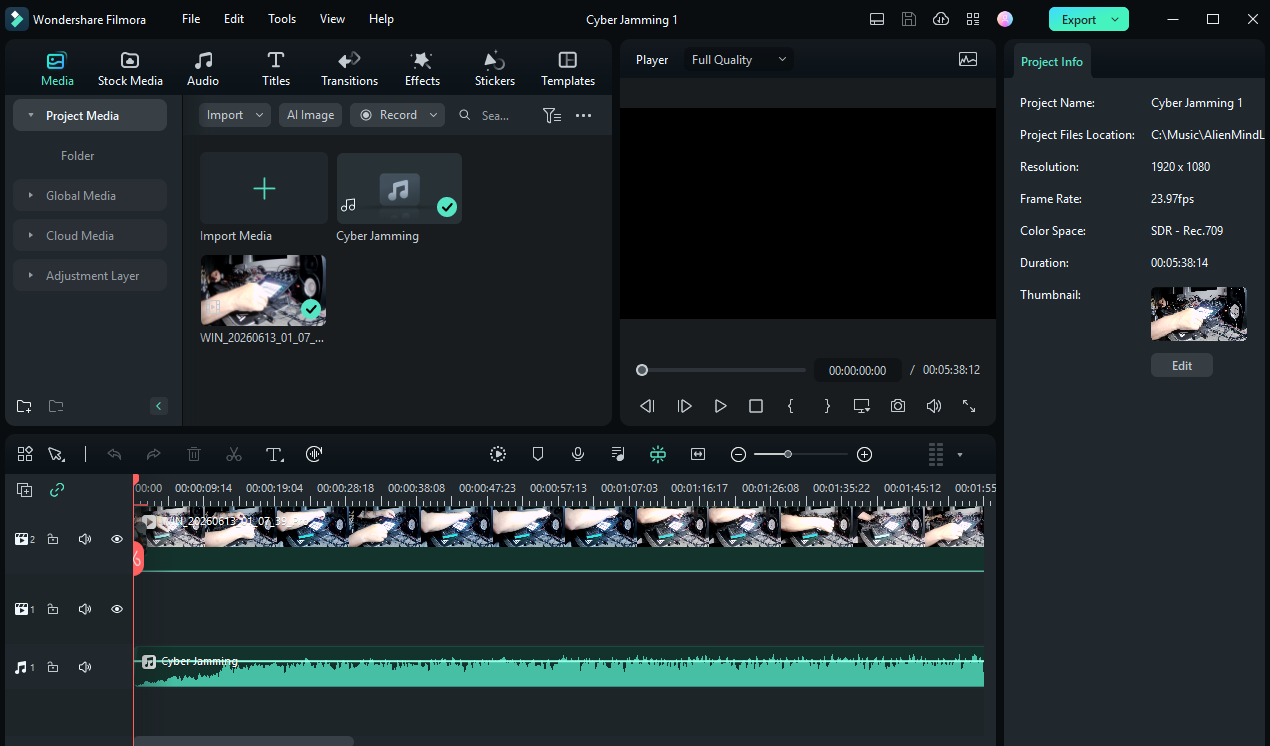This screenshot has width=1270, height=746.
Task: Switch to the Audio tab
Action: click(x=203, y=69)
